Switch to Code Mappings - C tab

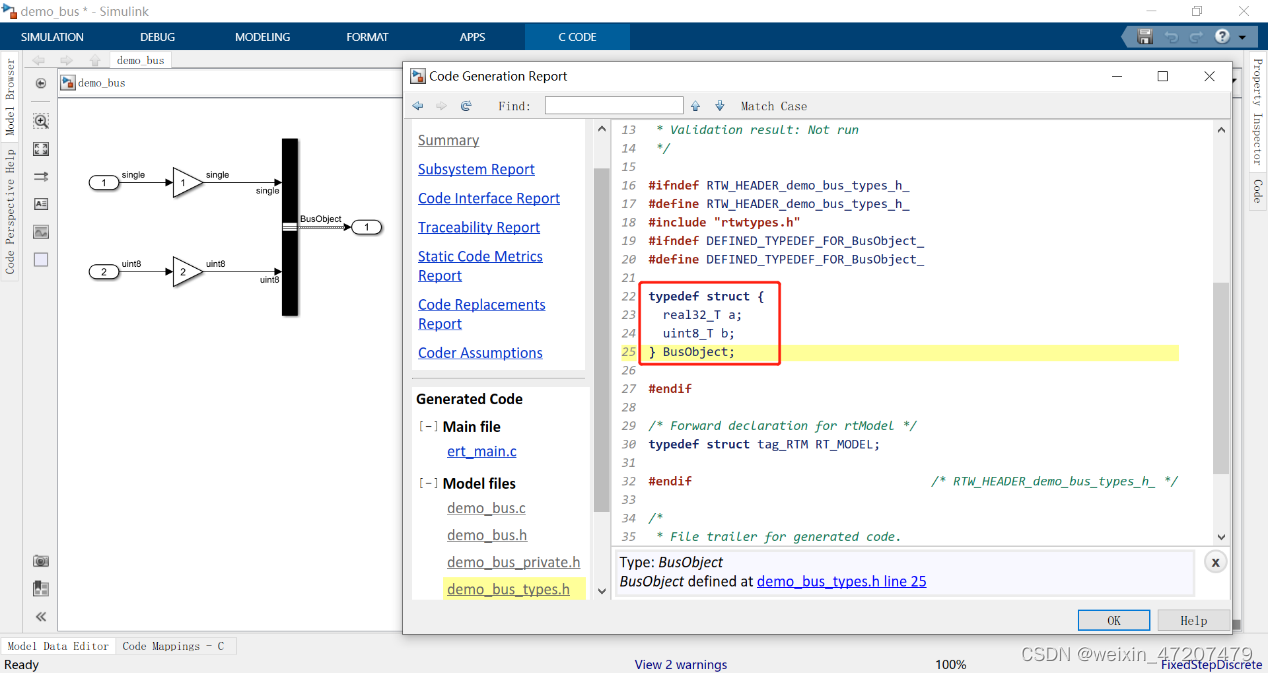click(x=173, y=646)
